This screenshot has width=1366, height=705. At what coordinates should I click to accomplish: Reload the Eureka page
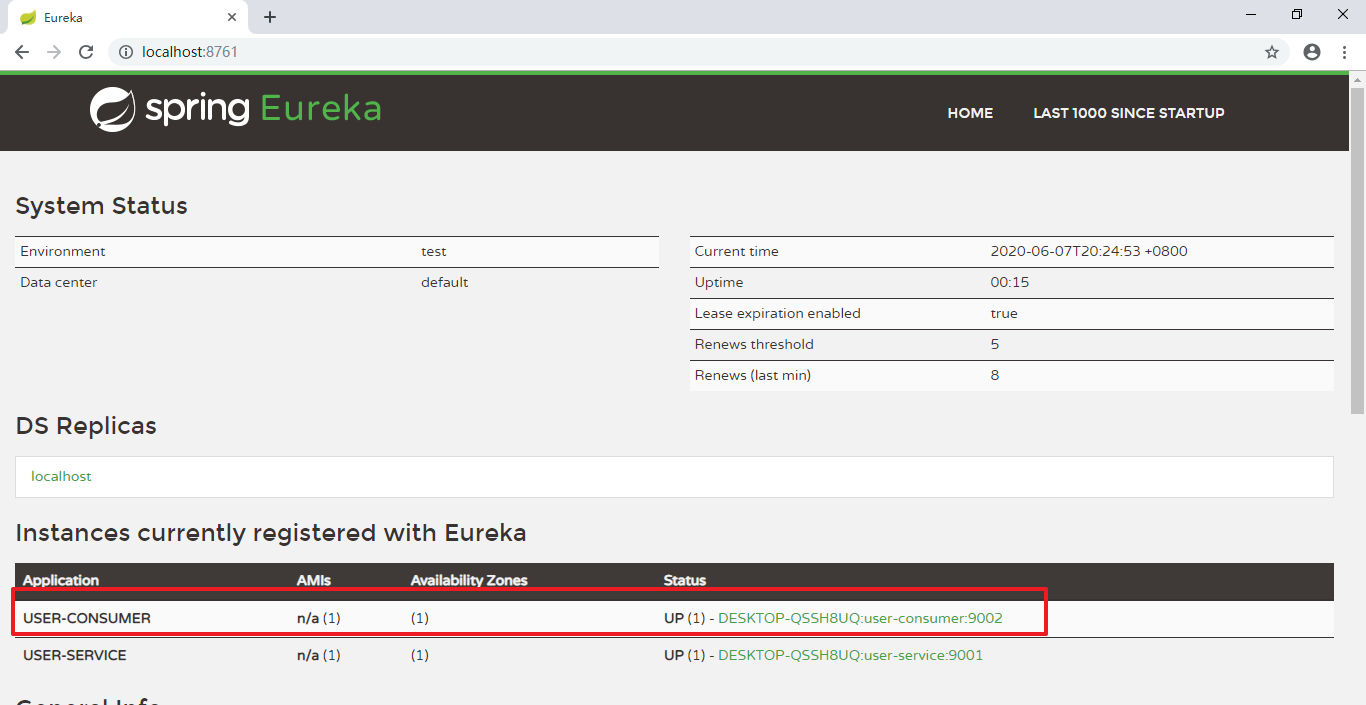[86, 52]
